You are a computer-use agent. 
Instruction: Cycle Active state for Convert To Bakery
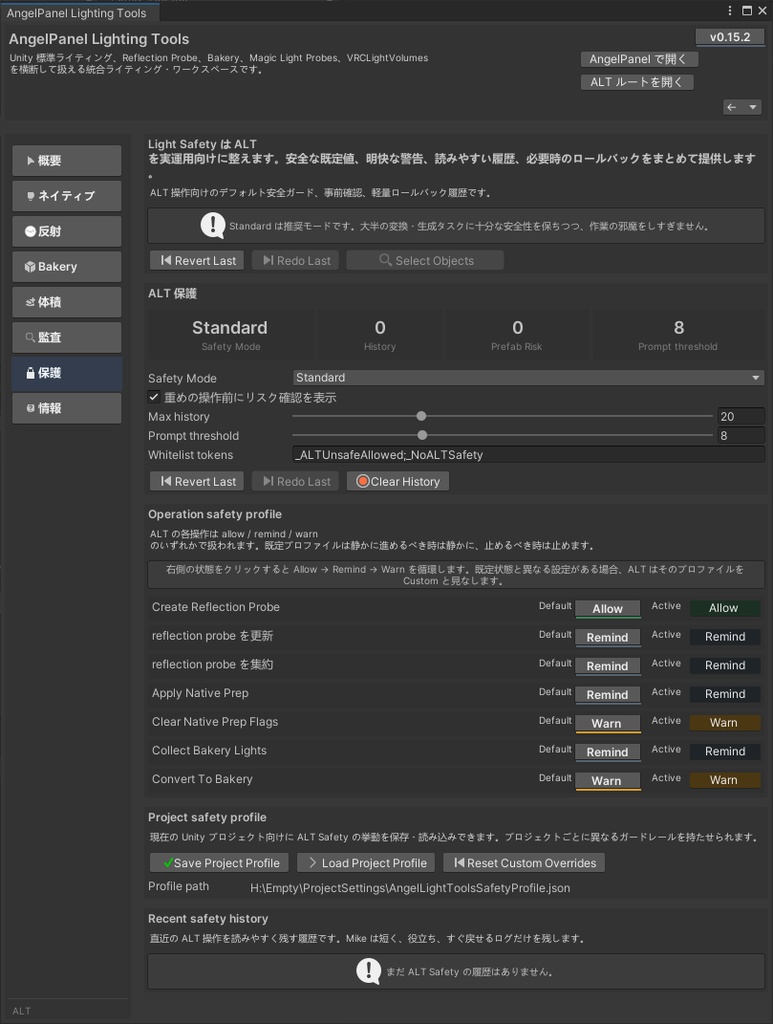pos(725,780)
